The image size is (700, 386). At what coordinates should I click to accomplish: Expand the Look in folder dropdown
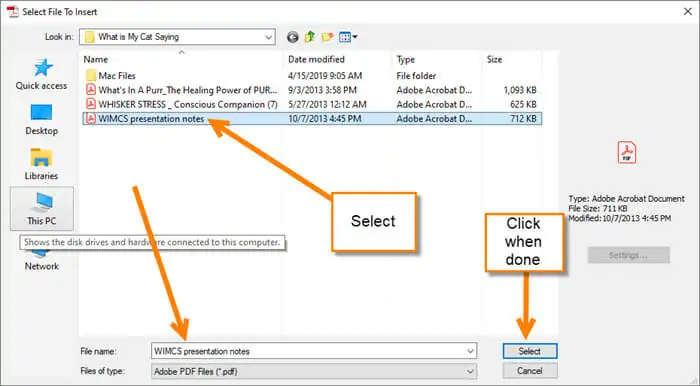click(268, 37)
